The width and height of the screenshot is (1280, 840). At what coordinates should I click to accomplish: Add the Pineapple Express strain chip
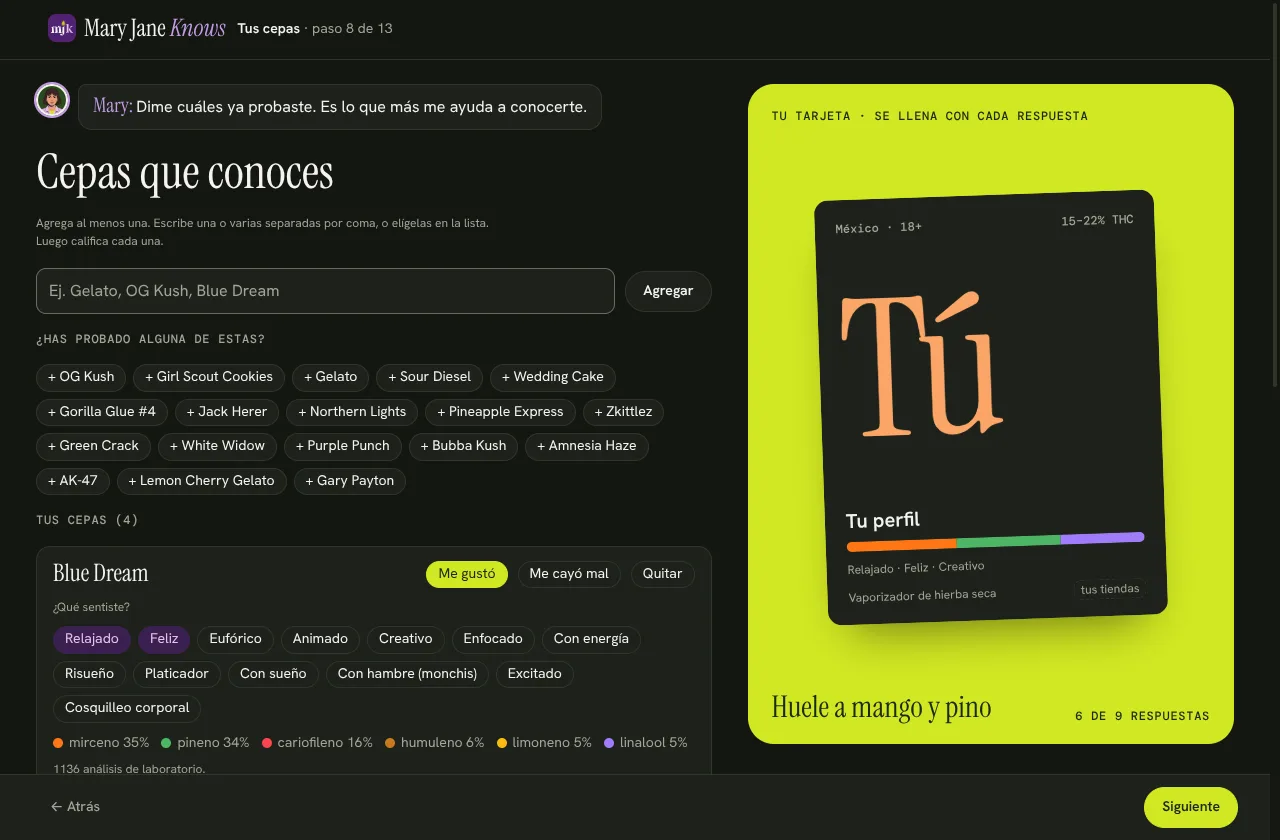coord(500,412)
